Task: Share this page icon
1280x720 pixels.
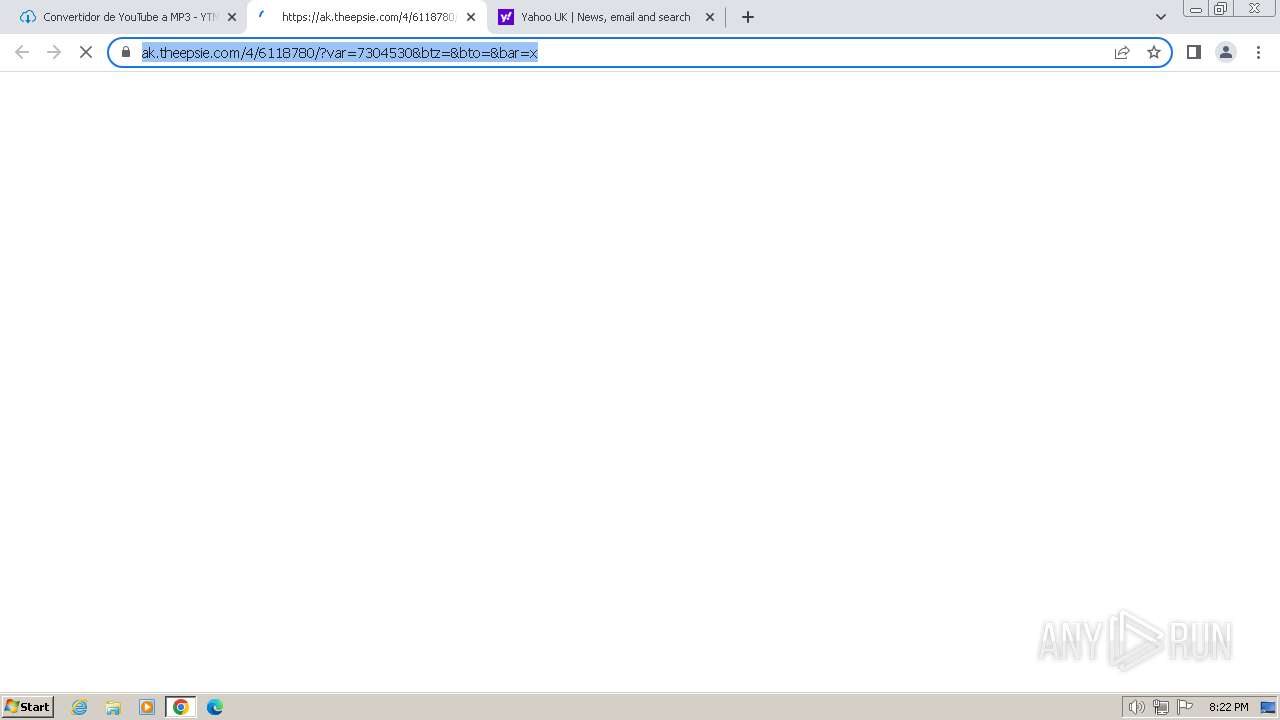Action: click(1122, 52)
